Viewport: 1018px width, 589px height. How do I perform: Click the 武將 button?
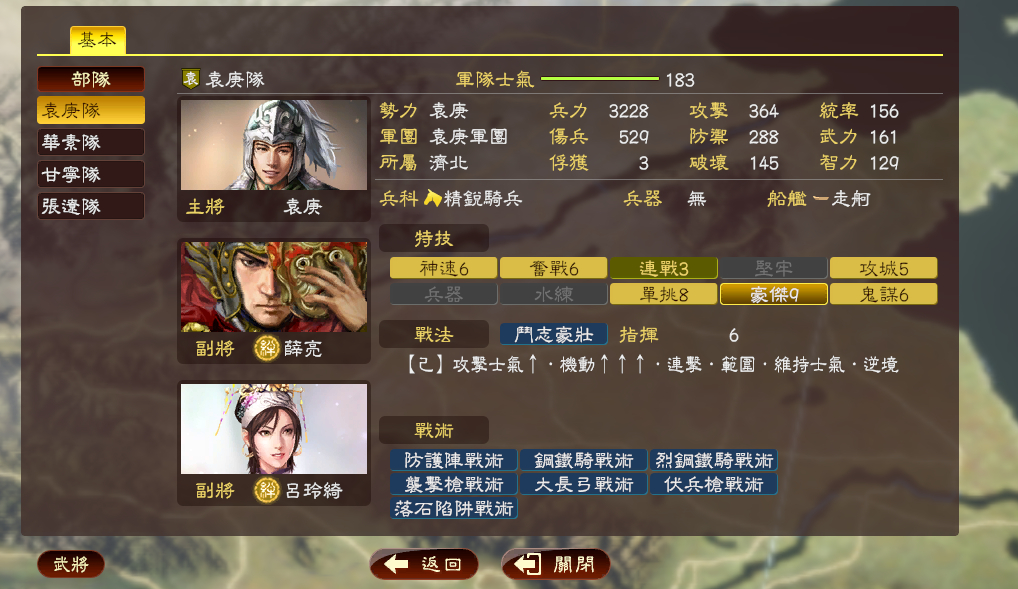point(71,564)
